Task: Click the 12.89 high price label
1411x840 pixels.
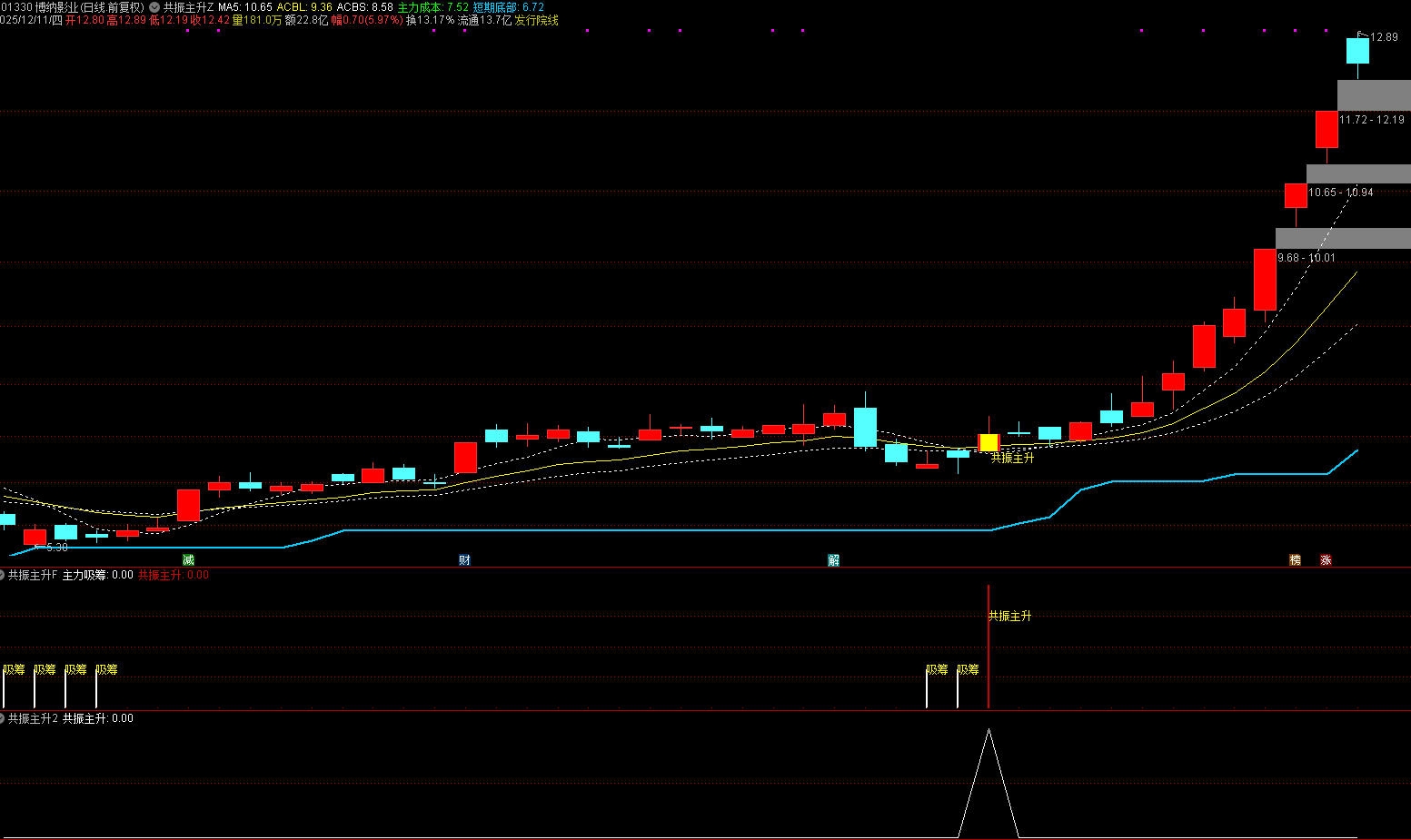Action: click(x=1385, y=37)
